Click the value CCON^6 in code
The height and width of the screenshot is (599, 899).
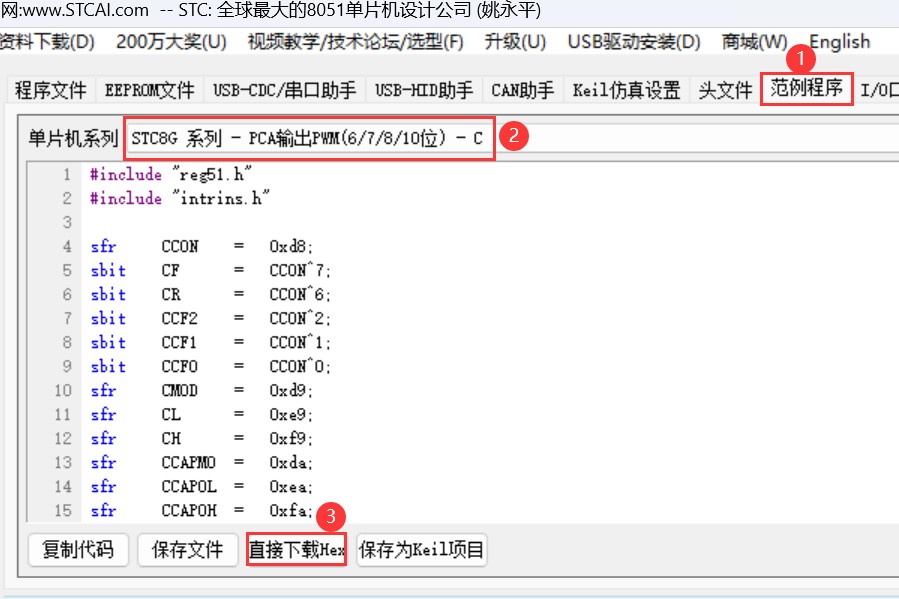[298, 294]
